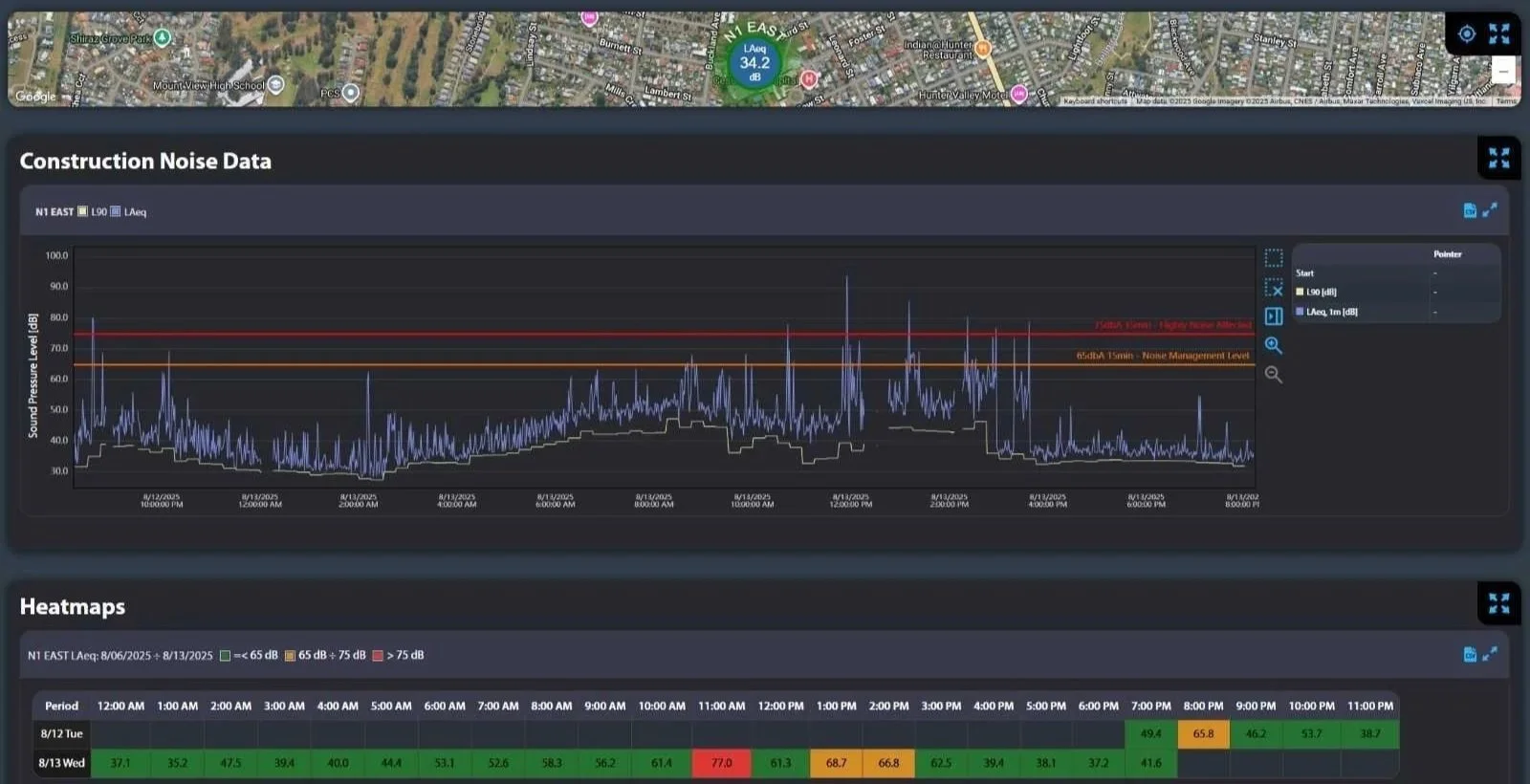The height and width of the screenshot is (784, 1530).
Task: Toggle the L90 series in chart legend
Action: click(93, 211)
